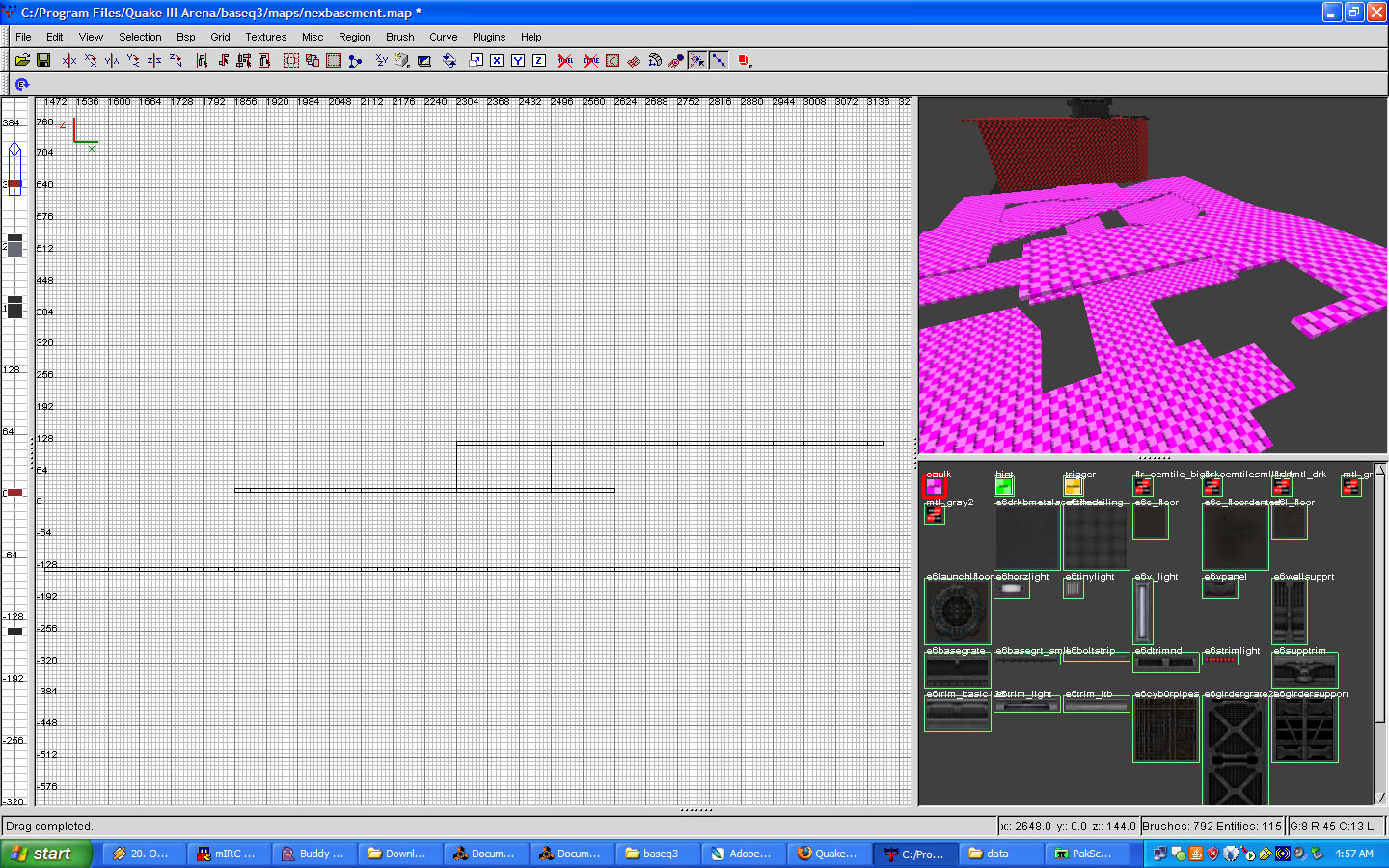Click the Select Complete Tall icon
1389x868 pixels.
202,60
